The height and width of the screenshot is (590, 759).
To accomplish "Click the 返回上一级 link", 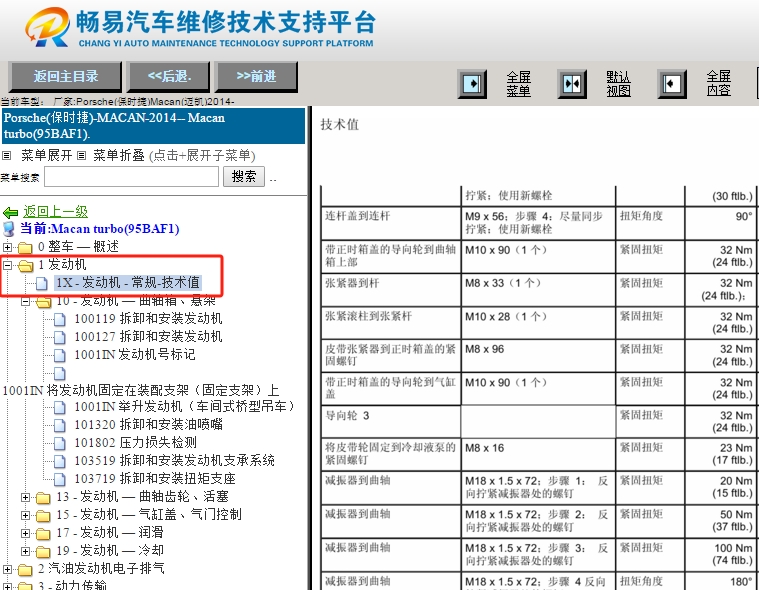I will tap(56, 212).
